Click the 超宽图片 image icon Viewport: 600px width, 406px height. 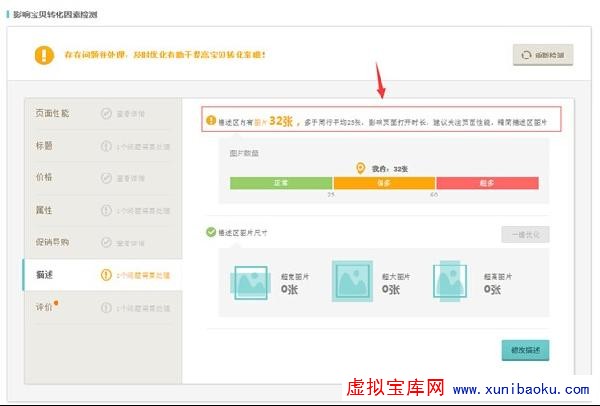pyautogui.click(x=250, y=282)
